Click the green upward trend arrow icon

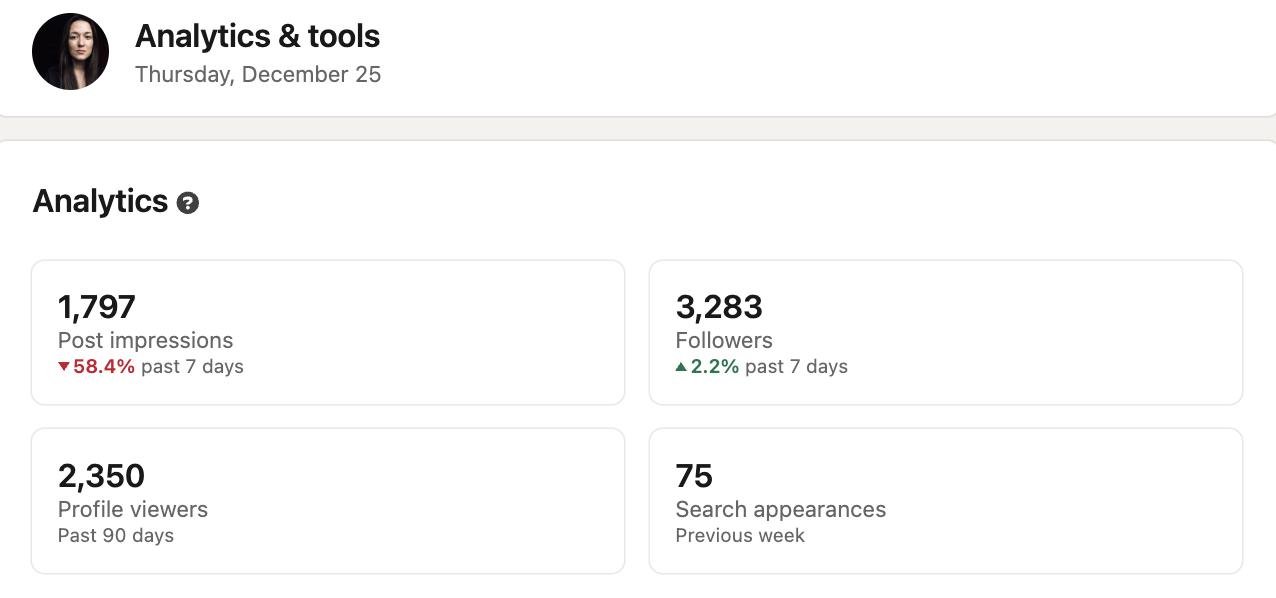pos(681,367)
